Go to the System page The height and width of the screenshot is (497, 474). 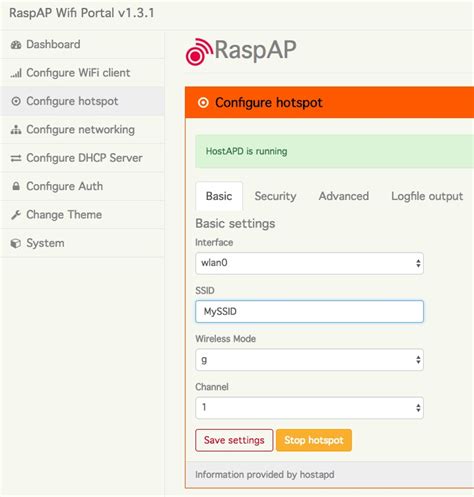82,243
